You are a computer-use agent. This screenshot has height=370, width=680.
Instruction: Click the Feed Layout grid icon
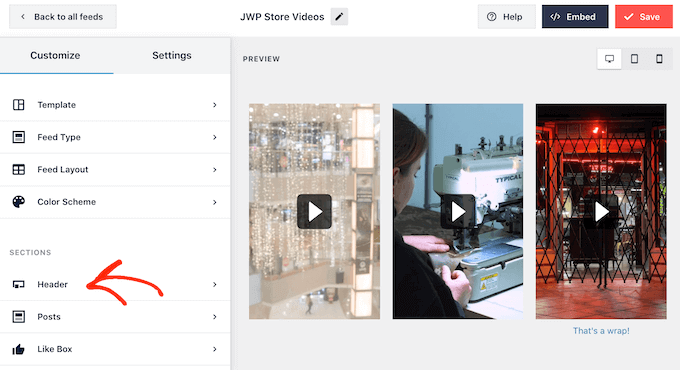pyautogui.click(x=19, y=170)
